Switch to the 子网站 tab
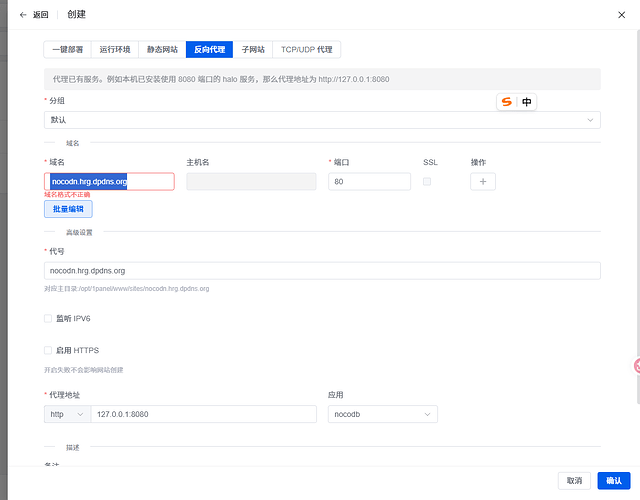 253,49
